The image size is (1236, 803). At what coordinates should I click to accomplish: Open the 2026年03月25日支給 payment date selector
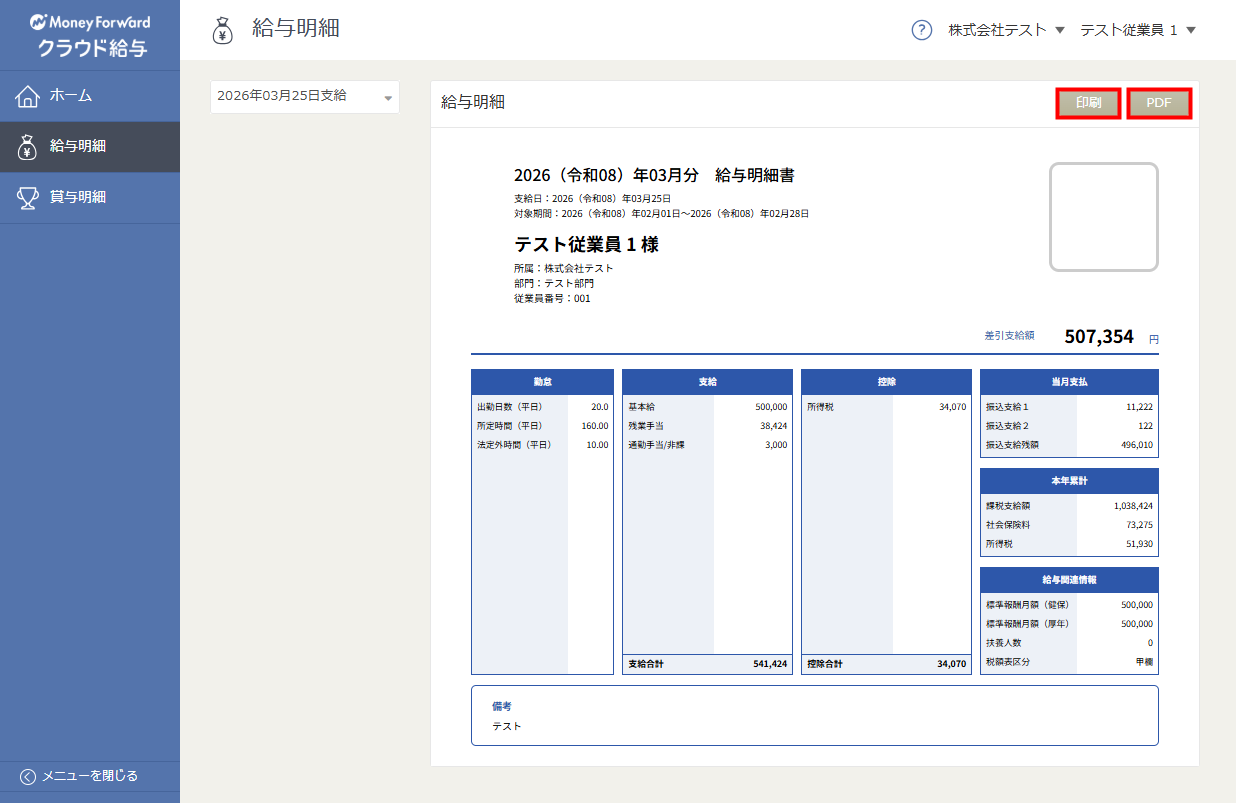click(x=304, y=97)
